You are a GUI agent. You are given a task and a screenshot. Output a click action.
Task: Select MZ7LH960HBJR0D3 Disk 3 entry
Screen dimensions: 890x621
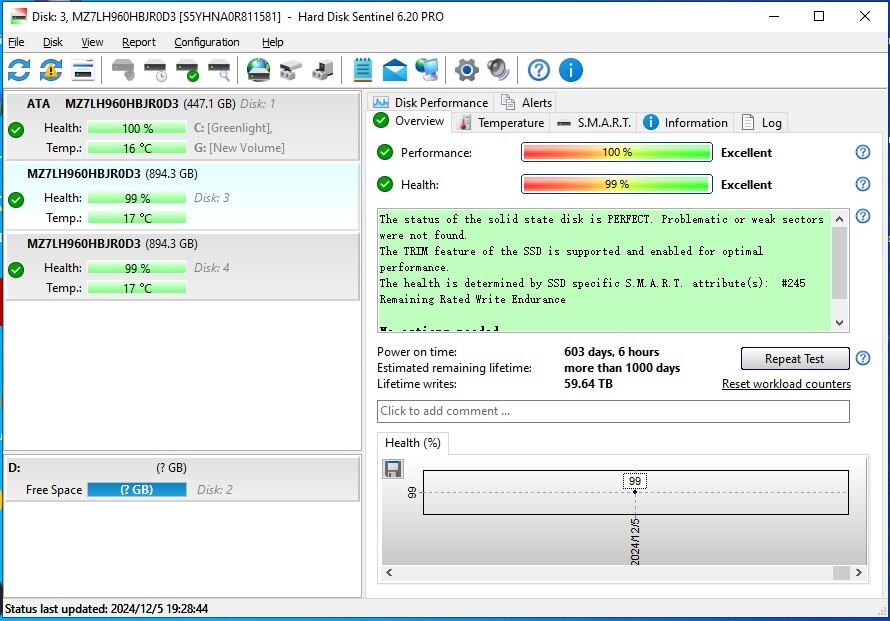182,196
